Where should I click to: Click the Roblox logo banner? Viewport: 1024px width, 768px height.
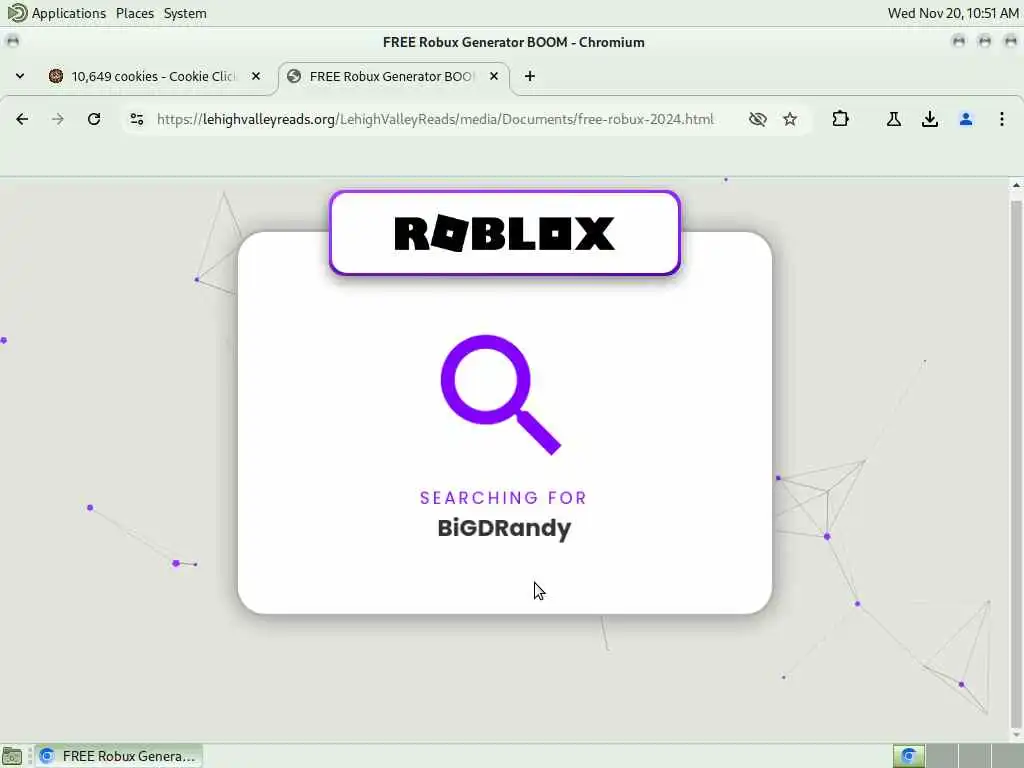pyautogui.click(x=505, y=233)
